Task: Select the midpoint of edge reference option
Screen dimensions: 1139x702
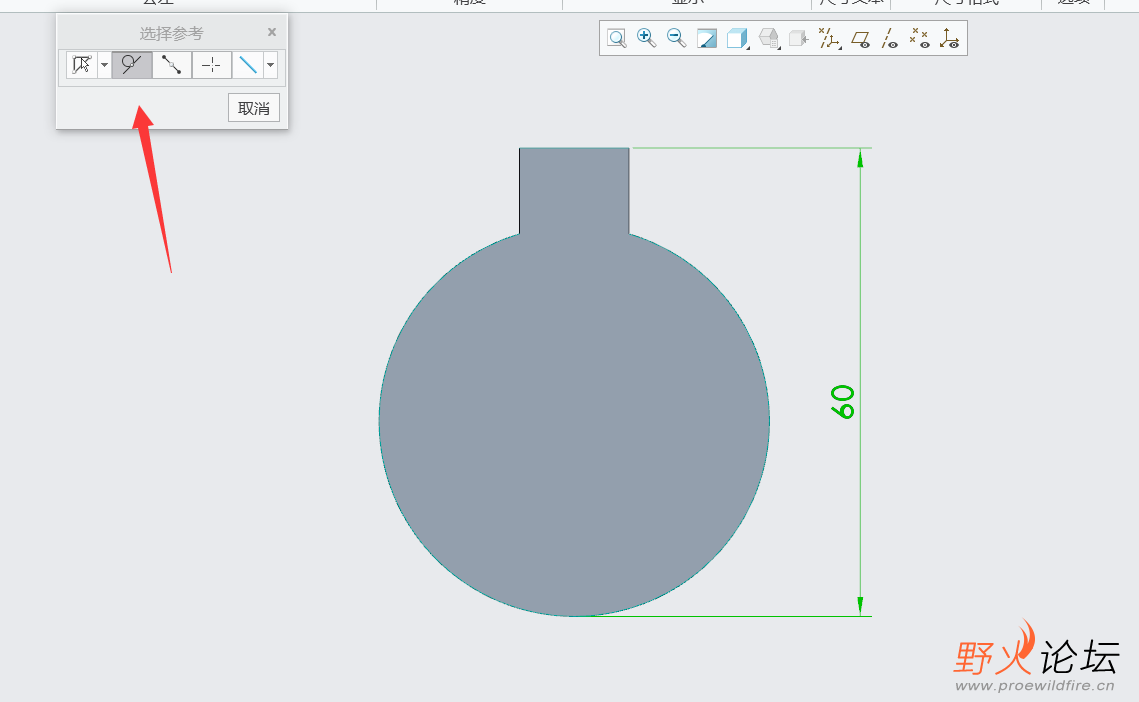Action: coord(172,65)
